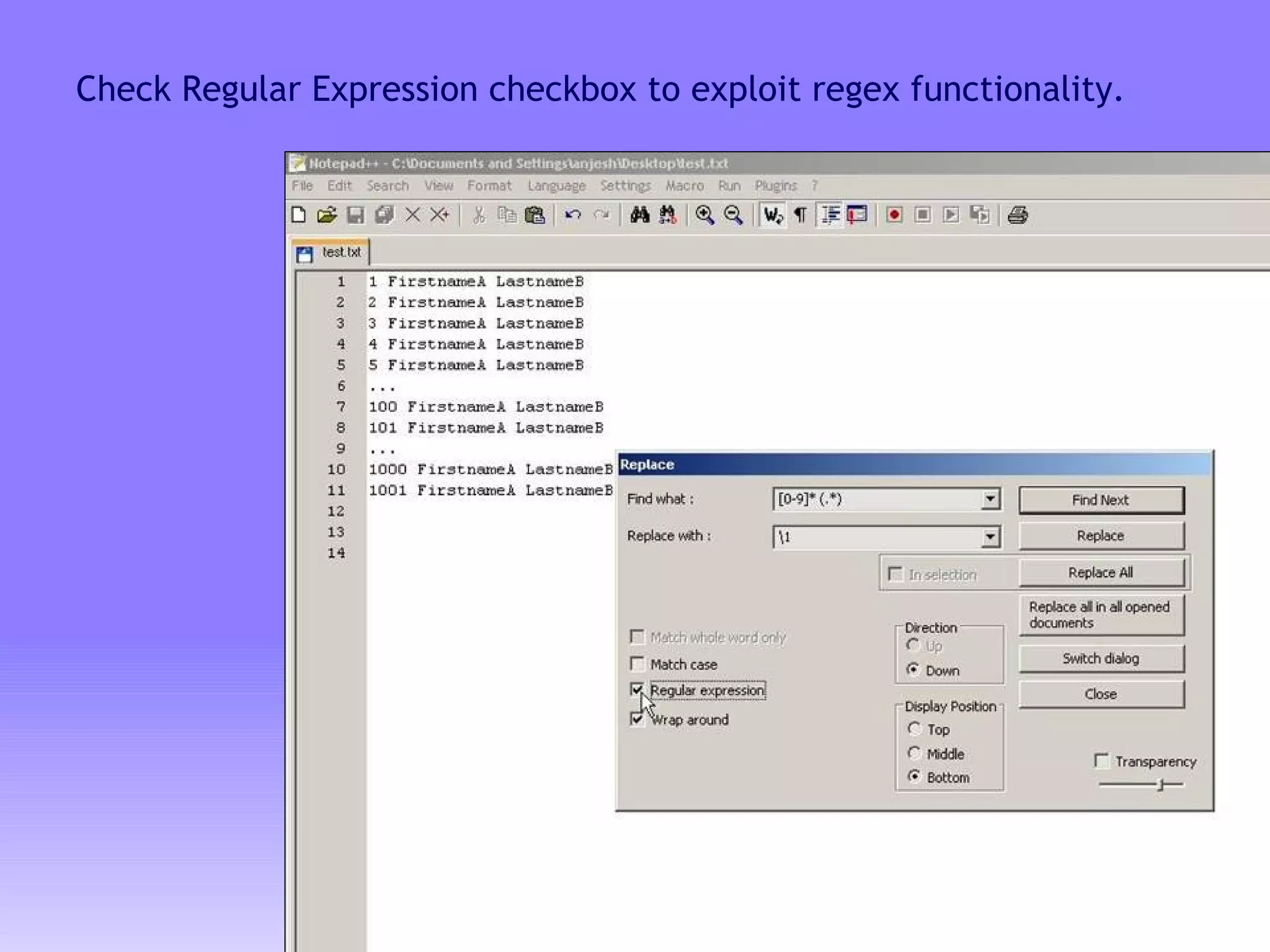Open the Plugins menu

point(776,185)
